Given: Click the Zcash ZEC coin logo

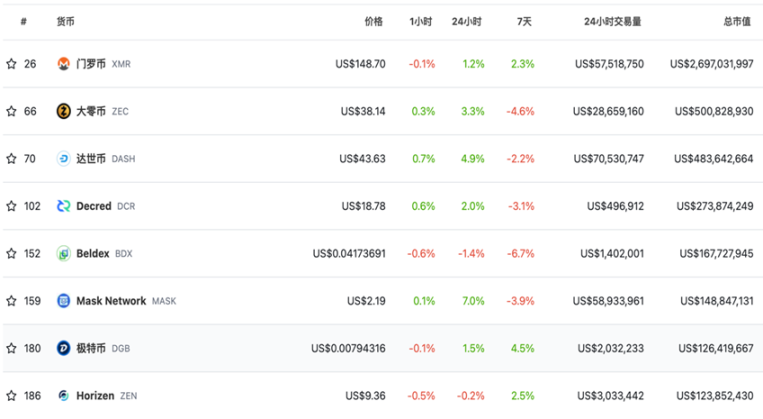Looking at the screenshot, I should pyautogui.click(x=63, y=111).
